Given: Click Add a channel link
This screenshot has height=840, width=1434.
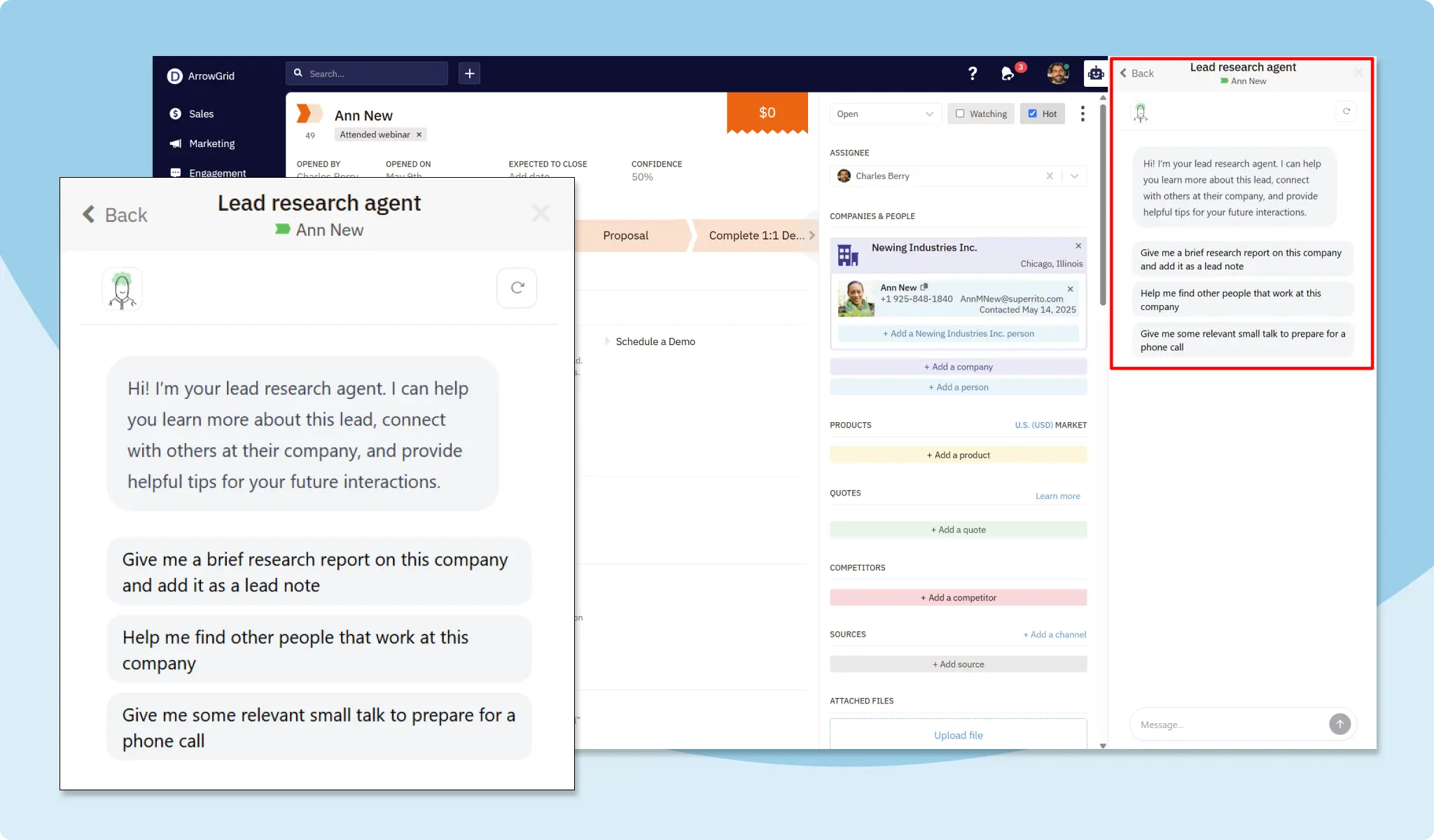Looking at the screenshot, I should [1054, 635].
